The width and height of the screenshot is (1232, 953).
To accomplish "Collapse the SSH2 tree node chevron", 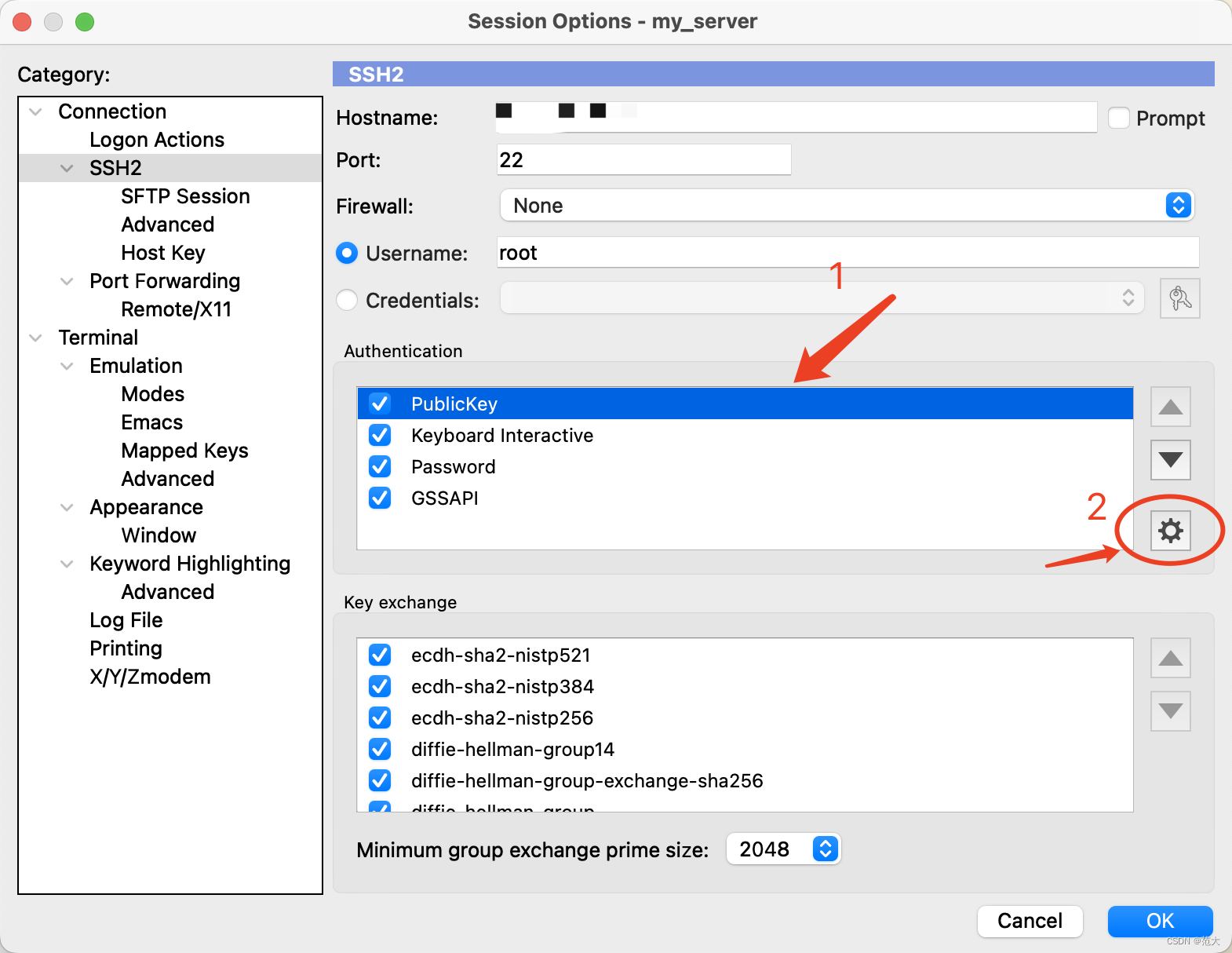I will point(67,168).
